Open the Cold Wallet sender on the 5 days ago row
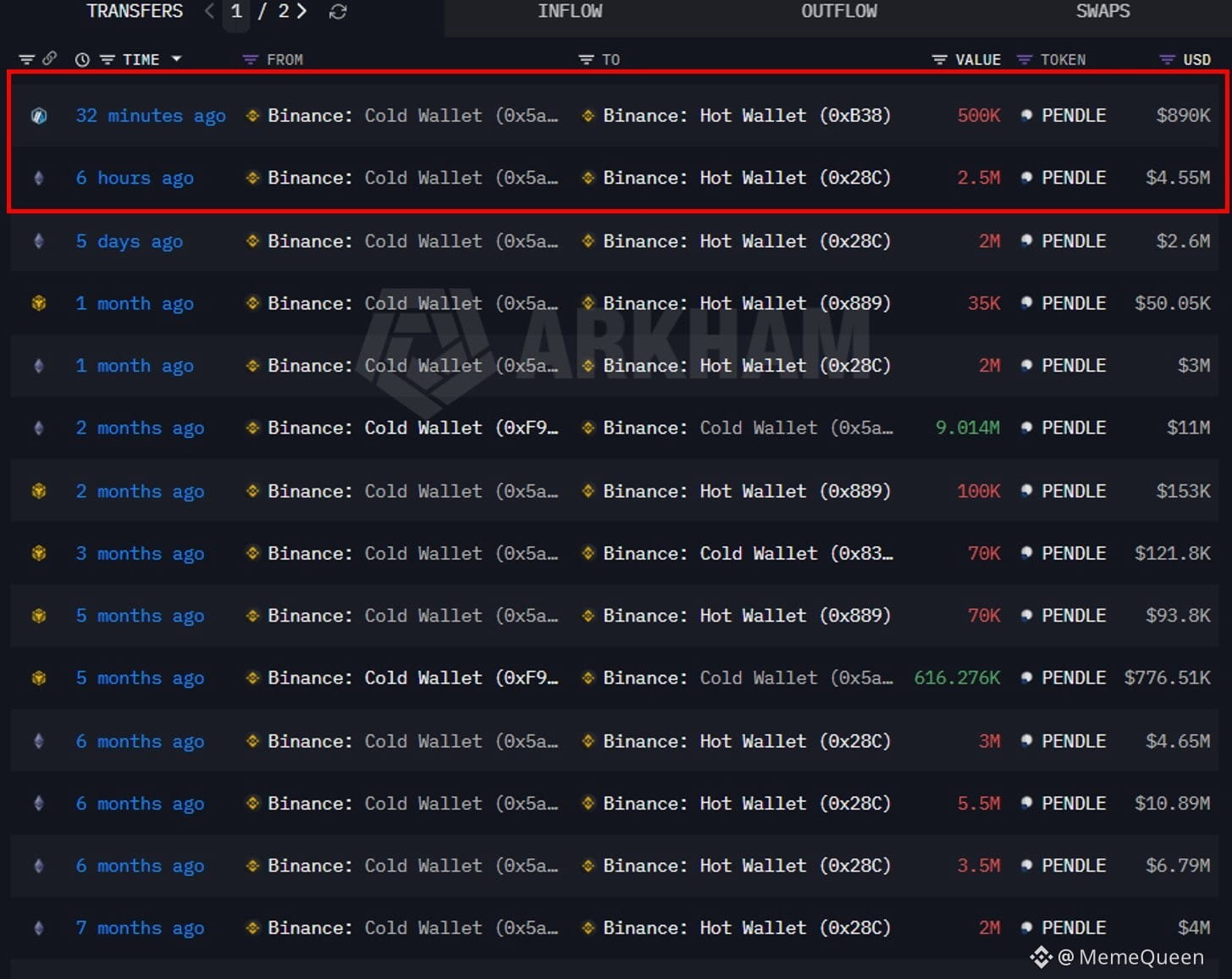Screen dimensions: 1232x979 (x=413, y=241)
